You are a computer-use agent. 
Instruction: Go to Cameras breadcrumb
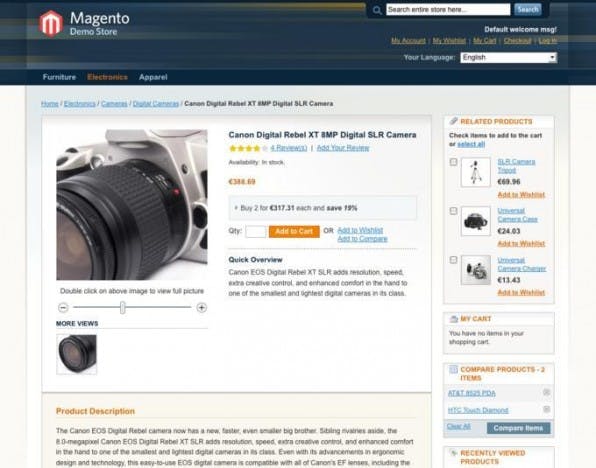[x=114, y=104]
